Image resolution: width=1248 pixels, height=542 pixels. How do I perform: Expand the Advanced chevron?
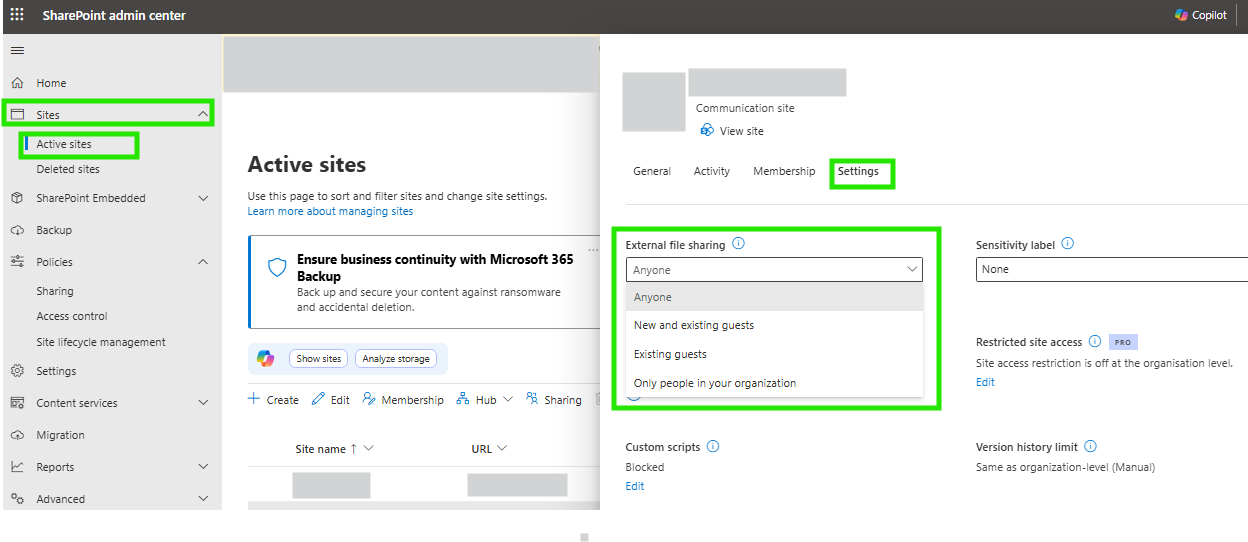pyautogui.click(x=203, y=499)
